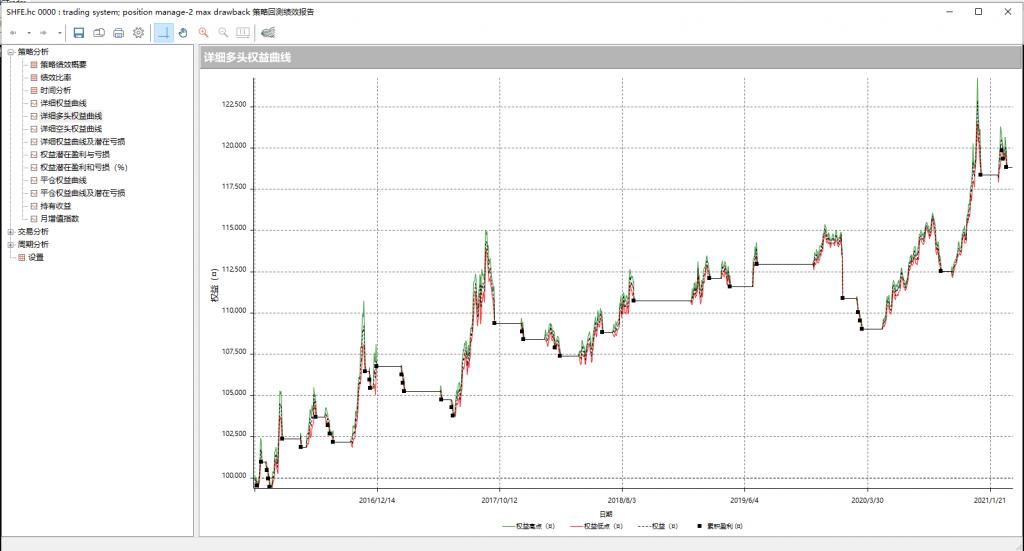Image resolution: width=1024 pixels, height=551 pixels.
Task: Click the 周期分析 label
Action: (x=33, y=245)
